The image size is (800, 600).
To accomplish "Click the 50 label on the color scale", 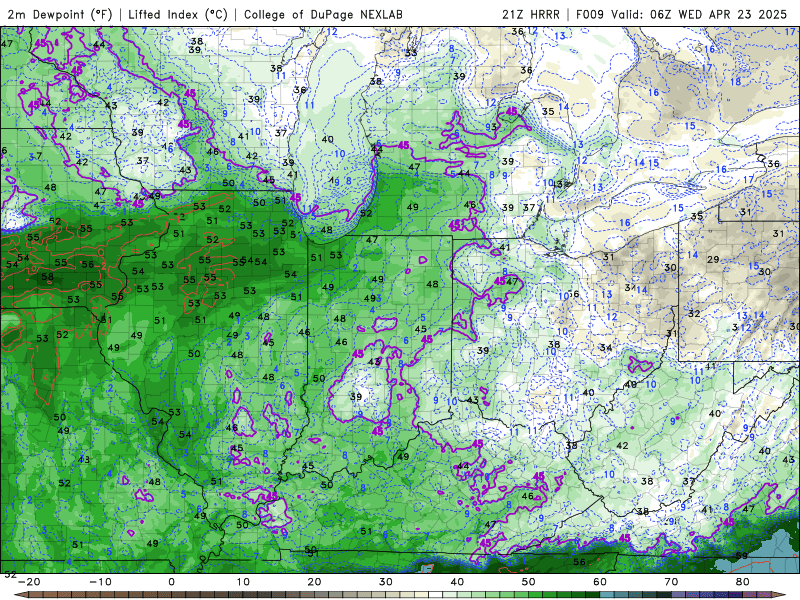I will click(529, 582).
